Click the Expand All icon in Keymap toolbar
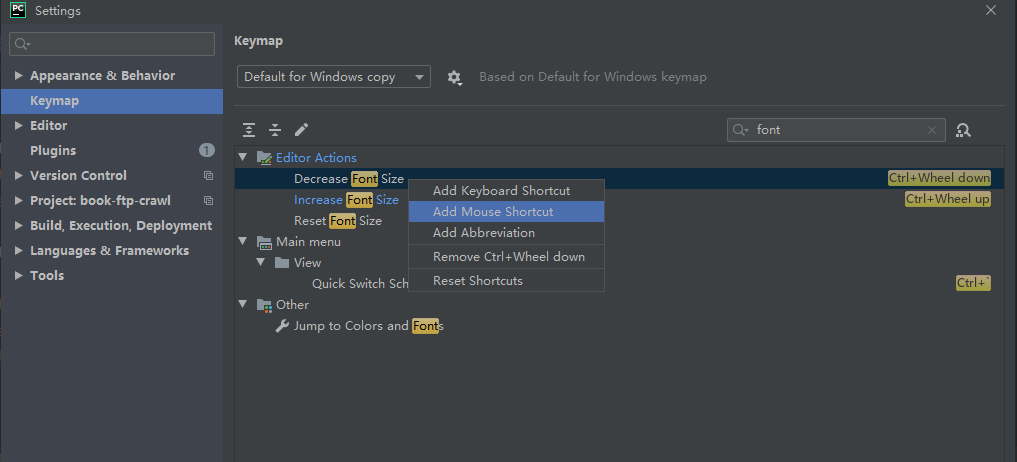Image resolution: width=1017 pixels, height=462 pixels. coord(249,130)
